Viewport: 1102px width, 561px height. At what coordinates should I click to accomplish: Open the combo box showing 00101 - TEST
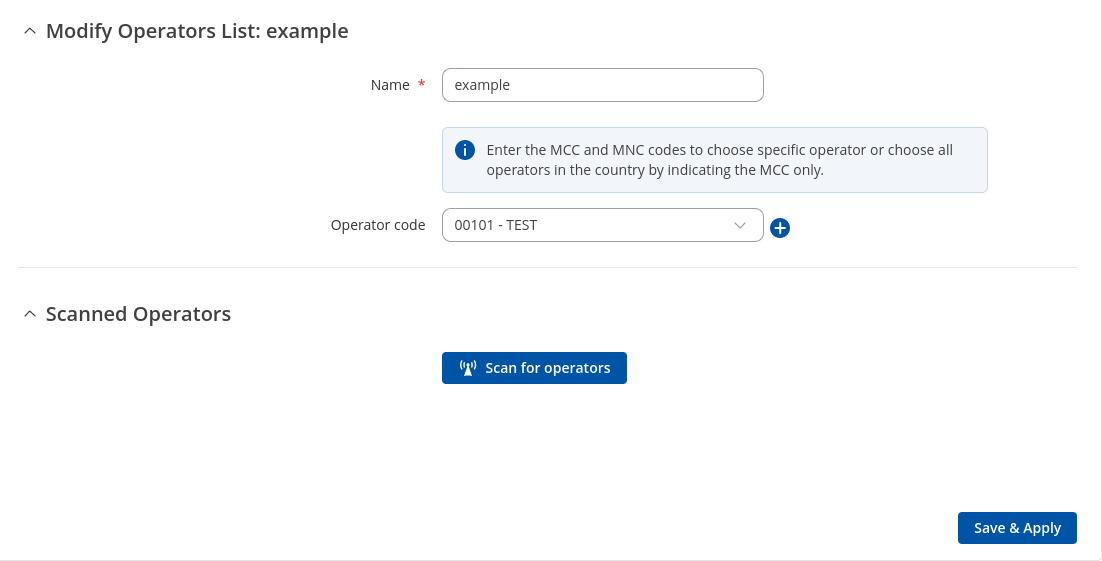(590, 225)
